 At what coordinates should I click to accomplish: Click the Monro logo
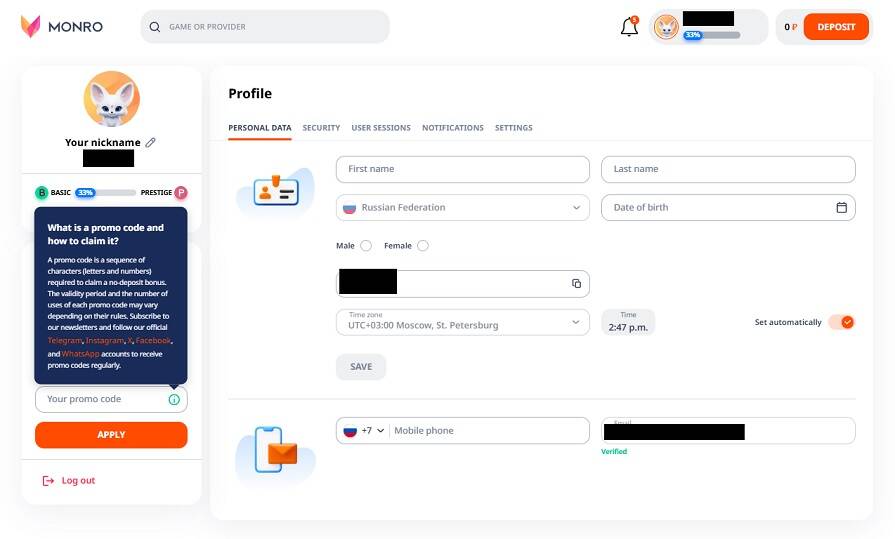tap(62, 26)
